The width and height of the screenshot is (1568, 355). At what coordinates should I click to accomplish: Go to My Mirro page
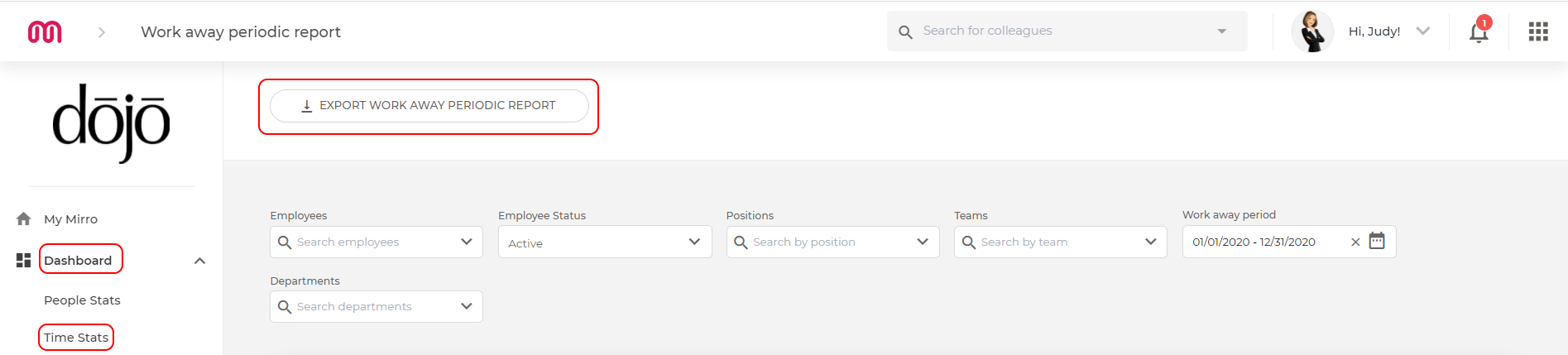click(70, 219)
